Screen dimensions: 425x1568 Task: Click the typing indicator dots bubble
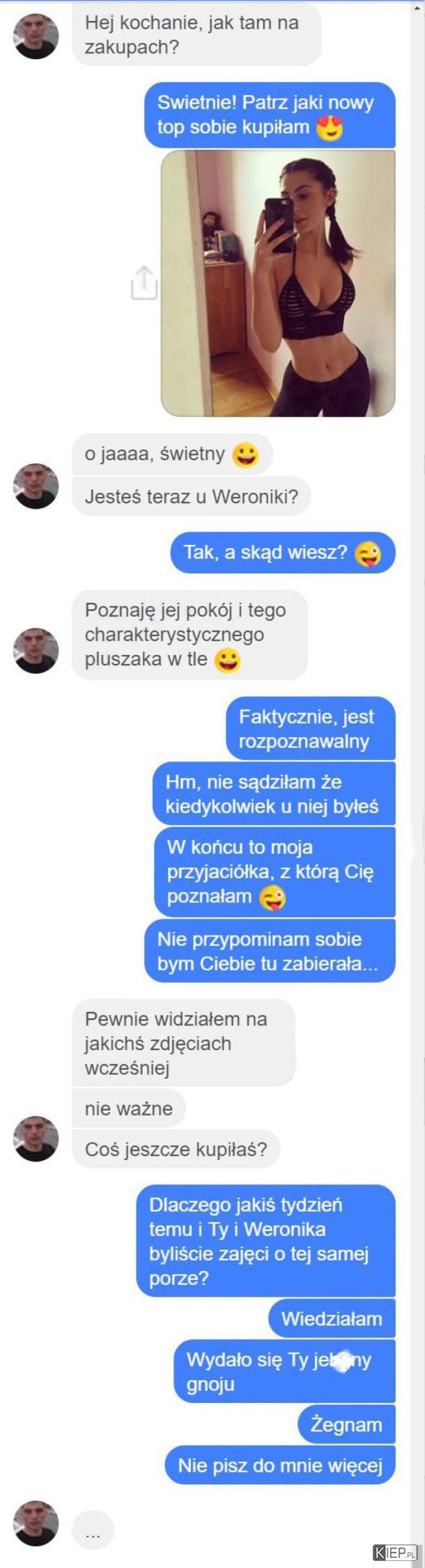[x=93, y=1530]
